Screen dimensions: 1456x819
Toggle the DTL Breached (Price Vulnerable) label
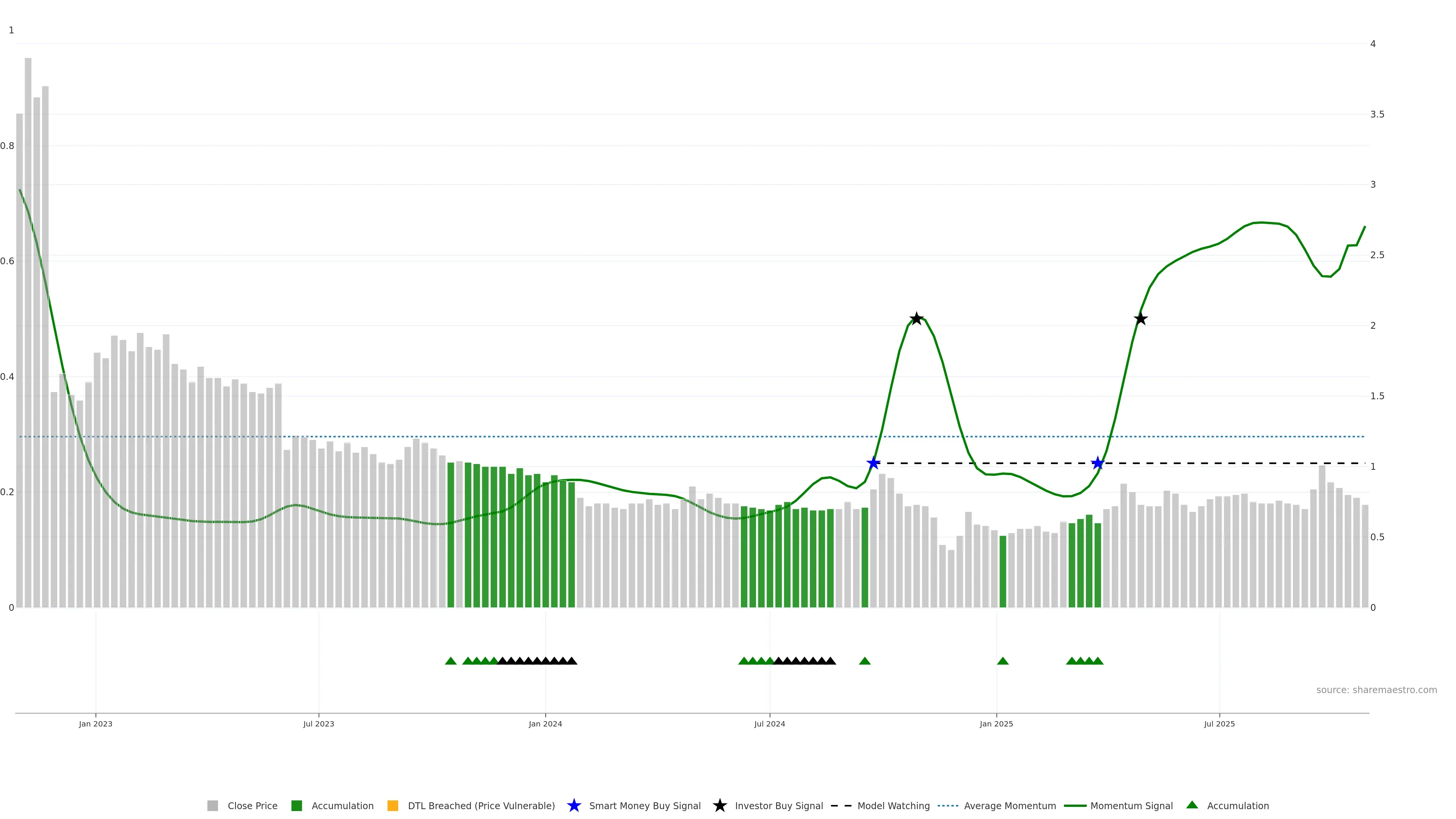481,805
